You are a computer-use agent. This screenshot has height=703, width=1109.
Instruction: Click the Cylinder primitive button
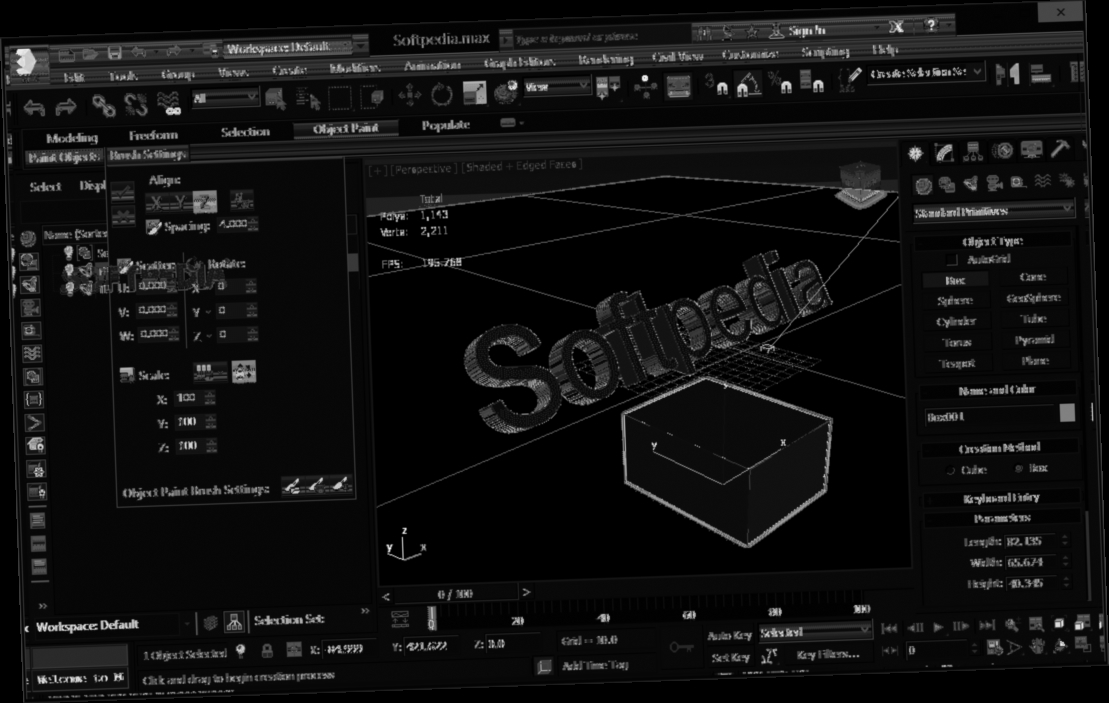pos(956,322)
